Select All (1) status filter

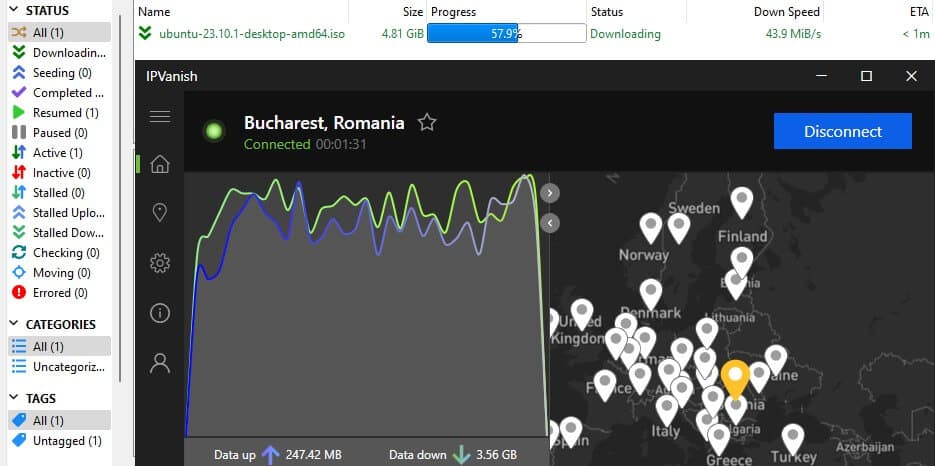tap(59, 32)
